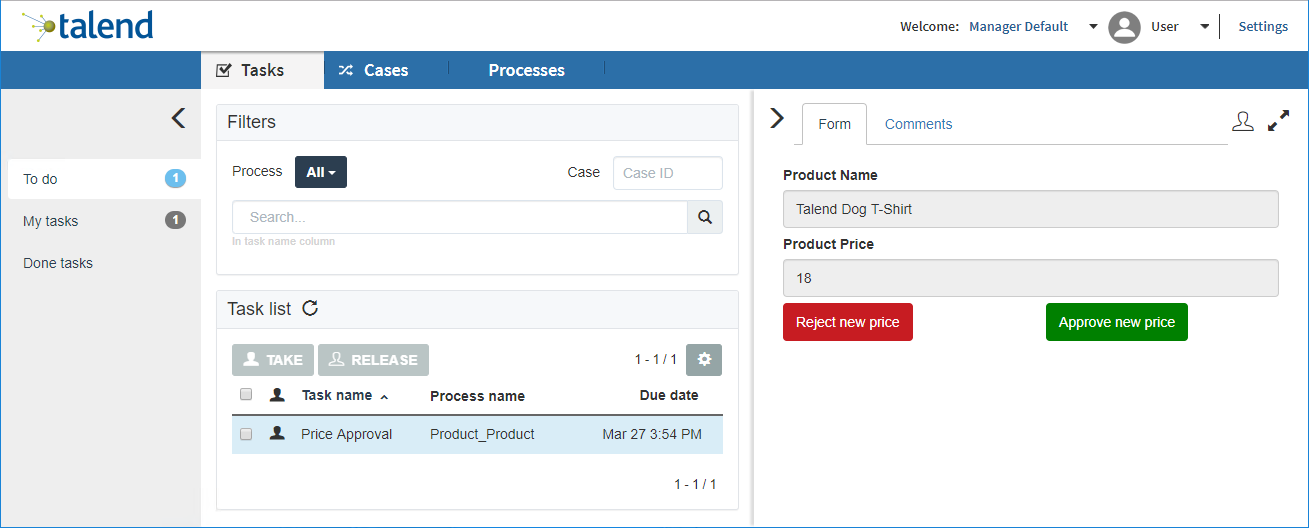This screenshot has width=1309, height=528.
Task: Open Manager Default profile dropdown
Action: (x=1093, y=27)
